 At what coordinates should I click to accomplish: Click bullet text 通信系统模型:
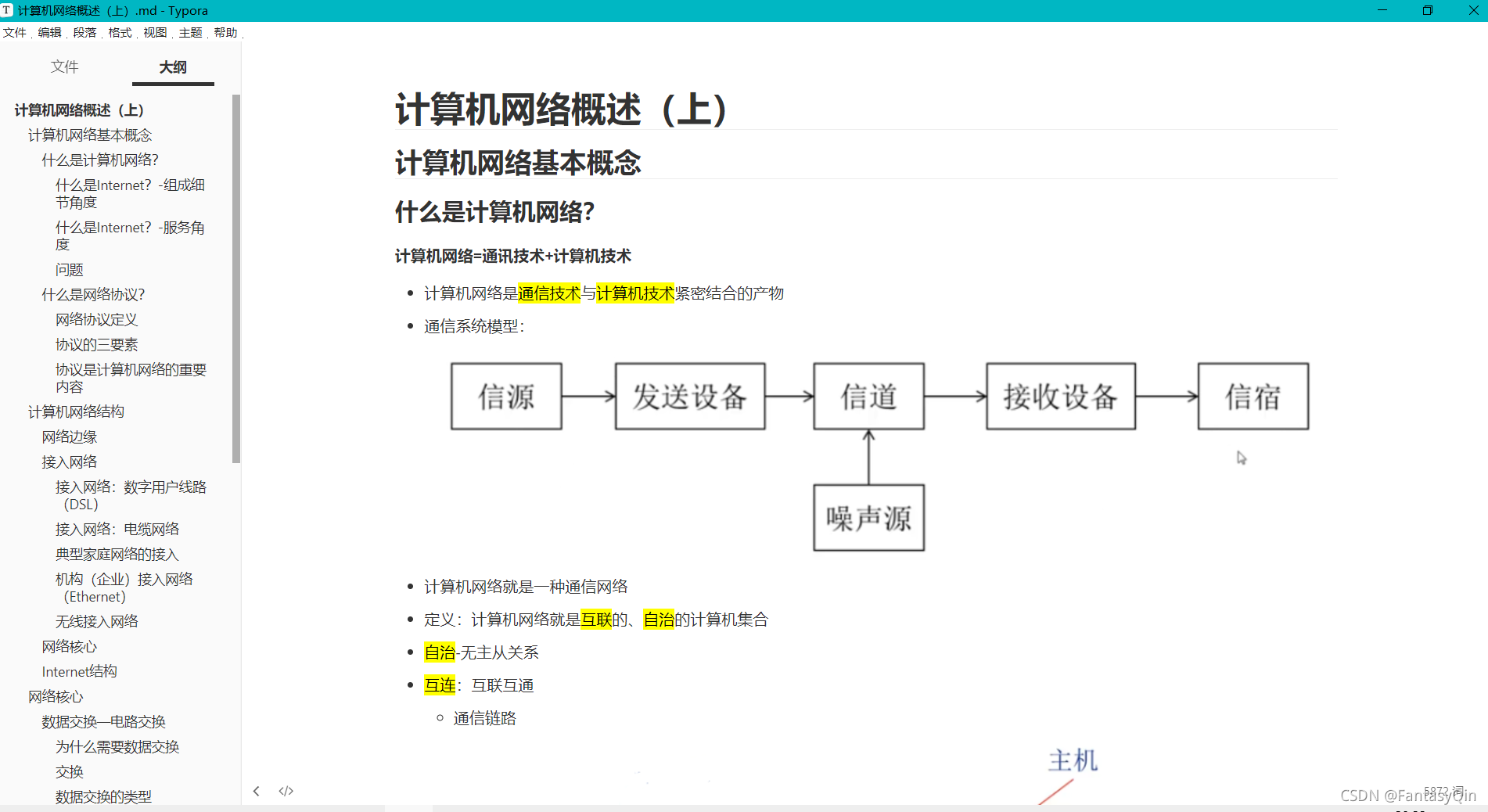474,326
